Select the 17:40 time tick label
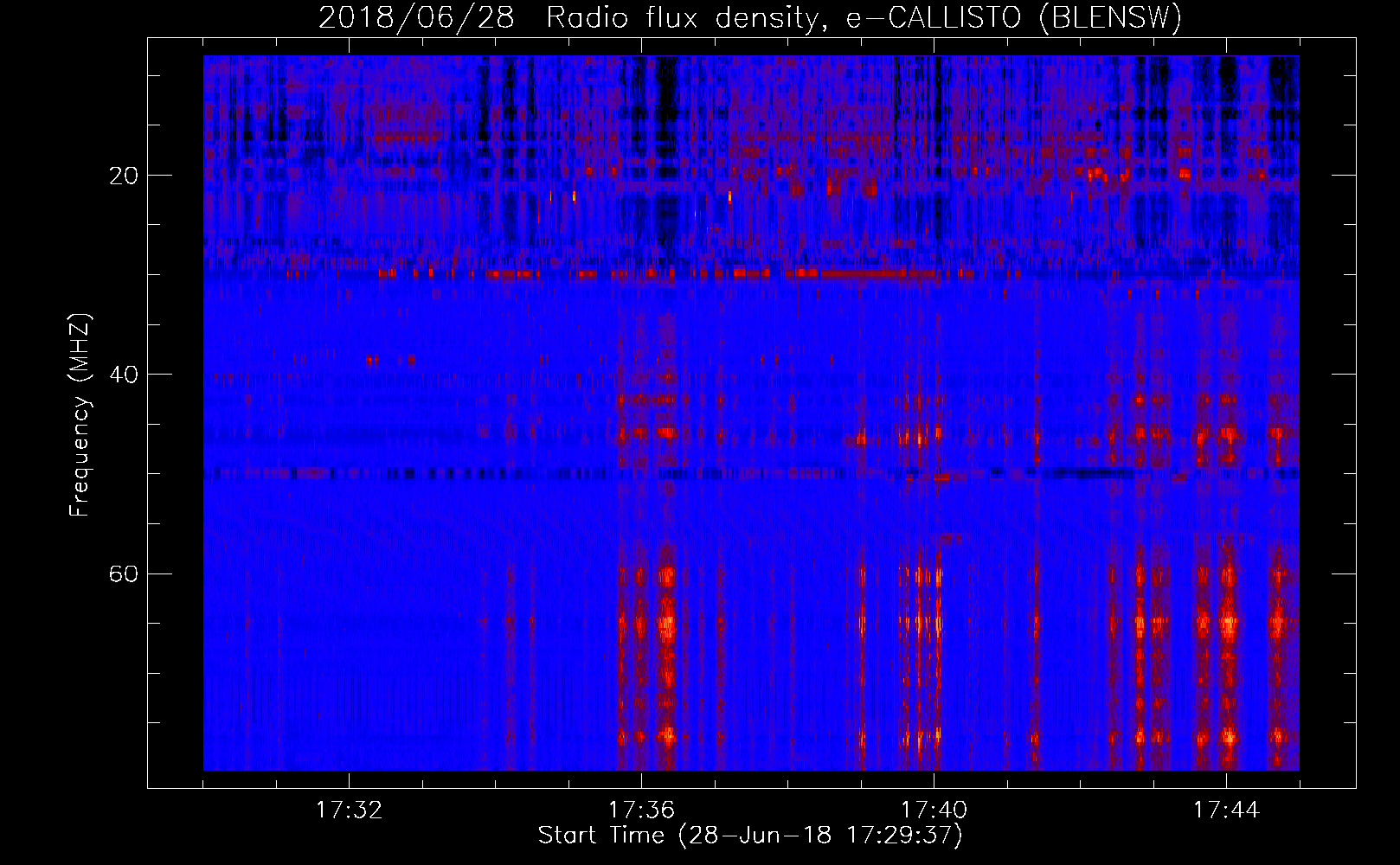1400x865 pixels. click(934, 811)
